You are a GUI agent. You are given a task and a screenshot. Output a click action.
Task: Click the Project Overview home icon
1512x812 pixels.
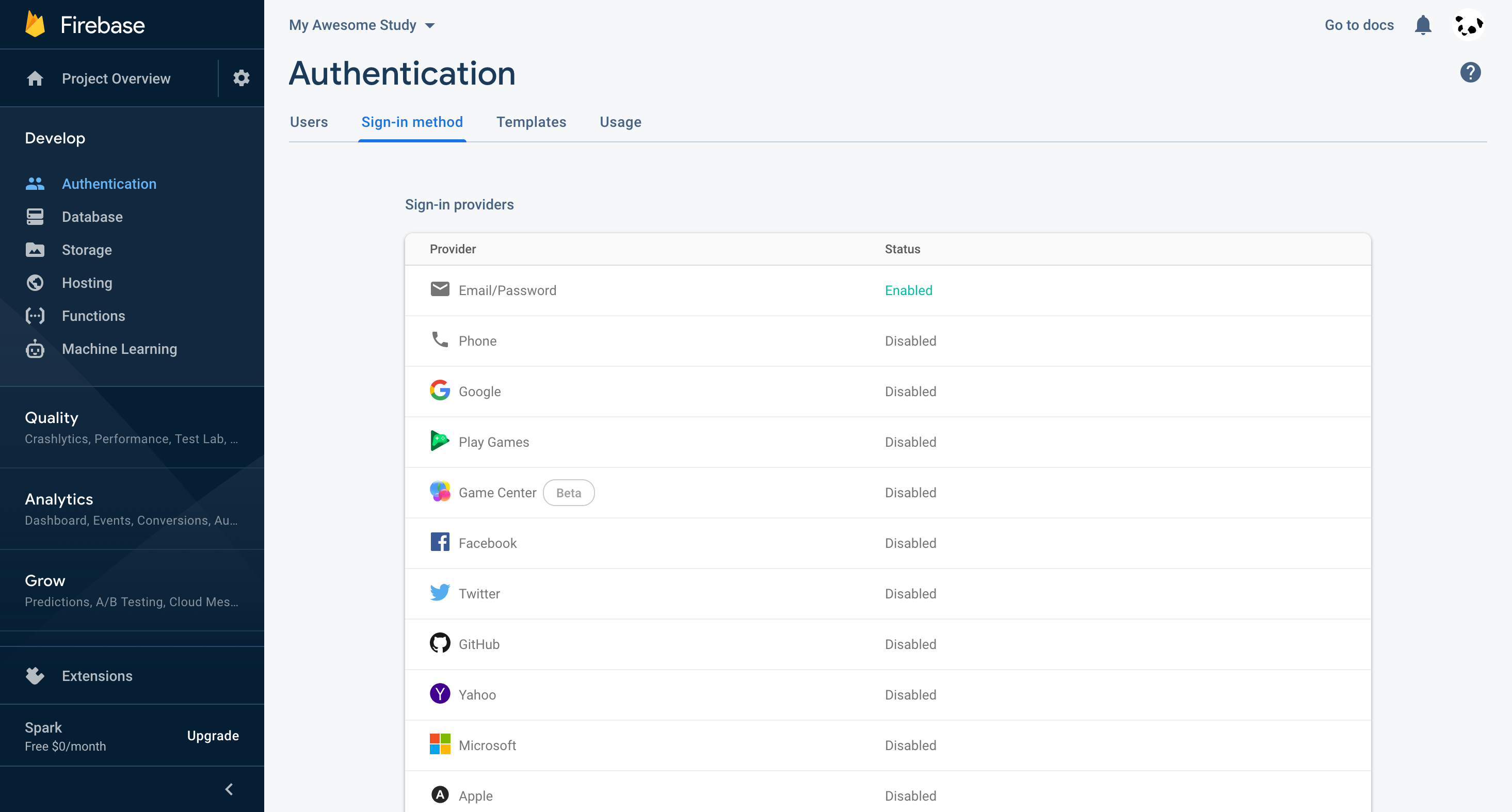click(35, 78)
